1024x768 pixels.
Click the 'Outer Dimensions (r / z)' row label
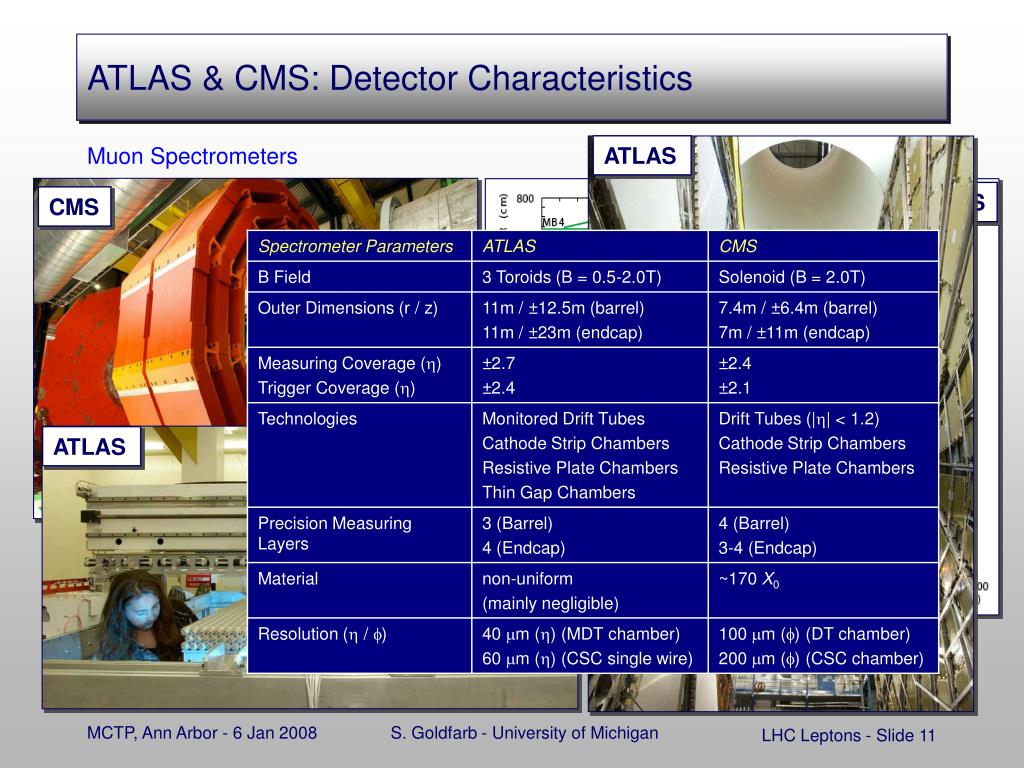pos(347,308)
